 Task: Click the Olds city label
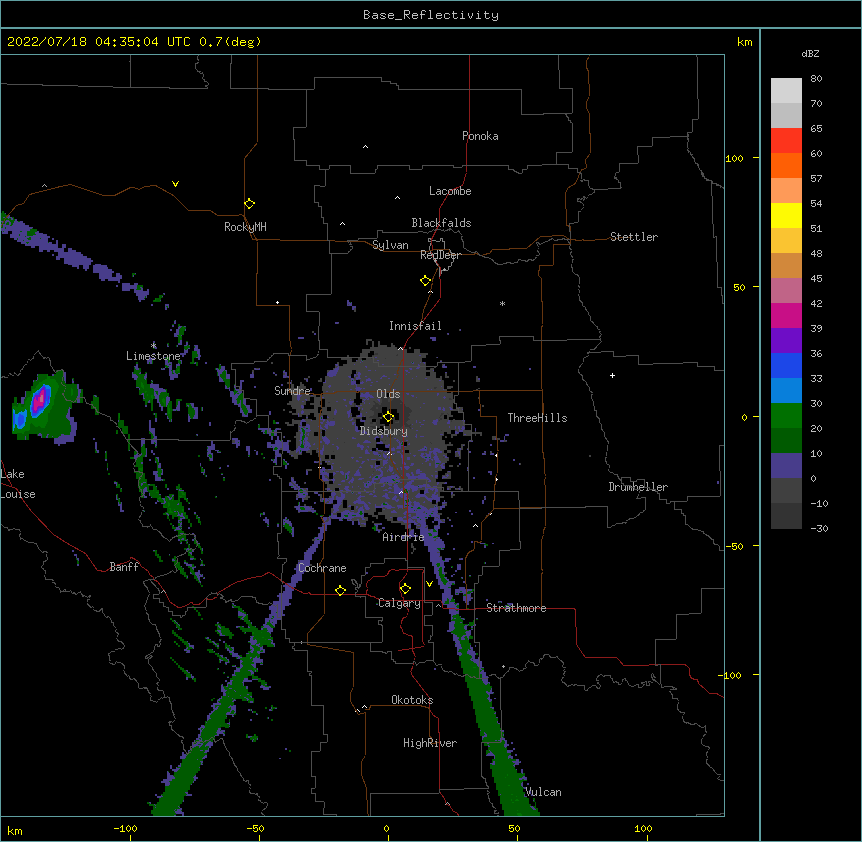click(388, 394)
